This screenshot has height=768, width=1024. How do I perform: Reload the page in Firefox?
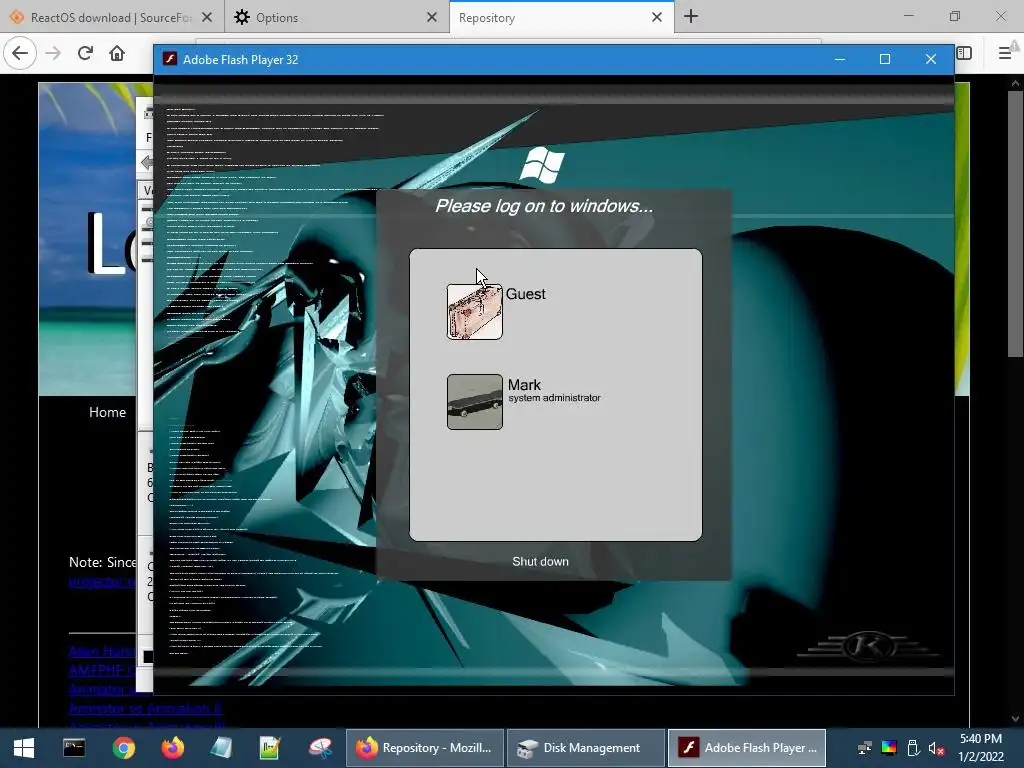click(86, 53)
